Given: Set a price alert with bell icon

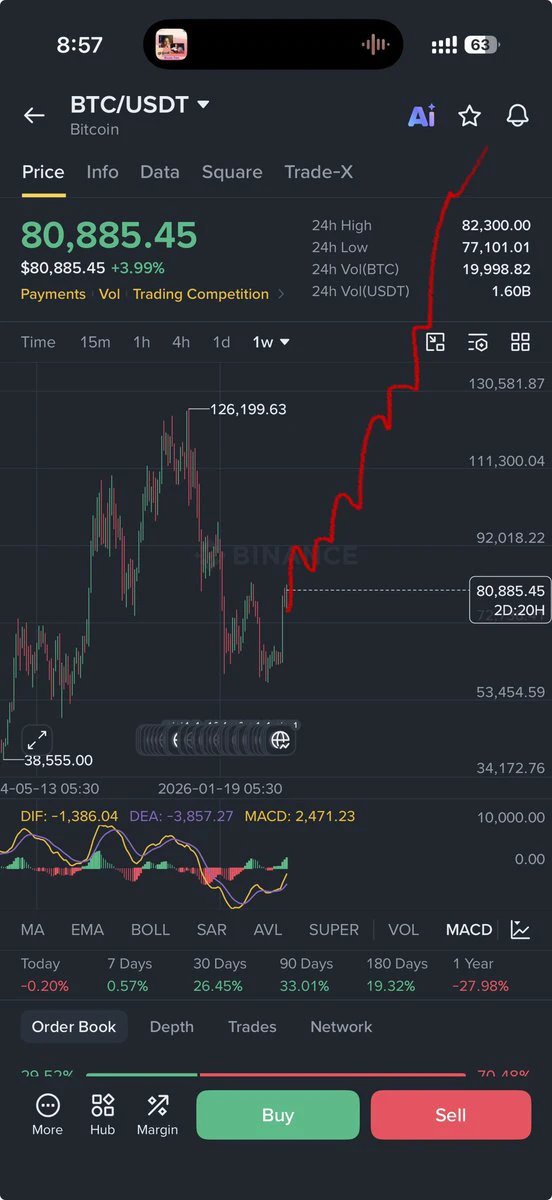Looking at the screenshot, I should tap(517, 116).
